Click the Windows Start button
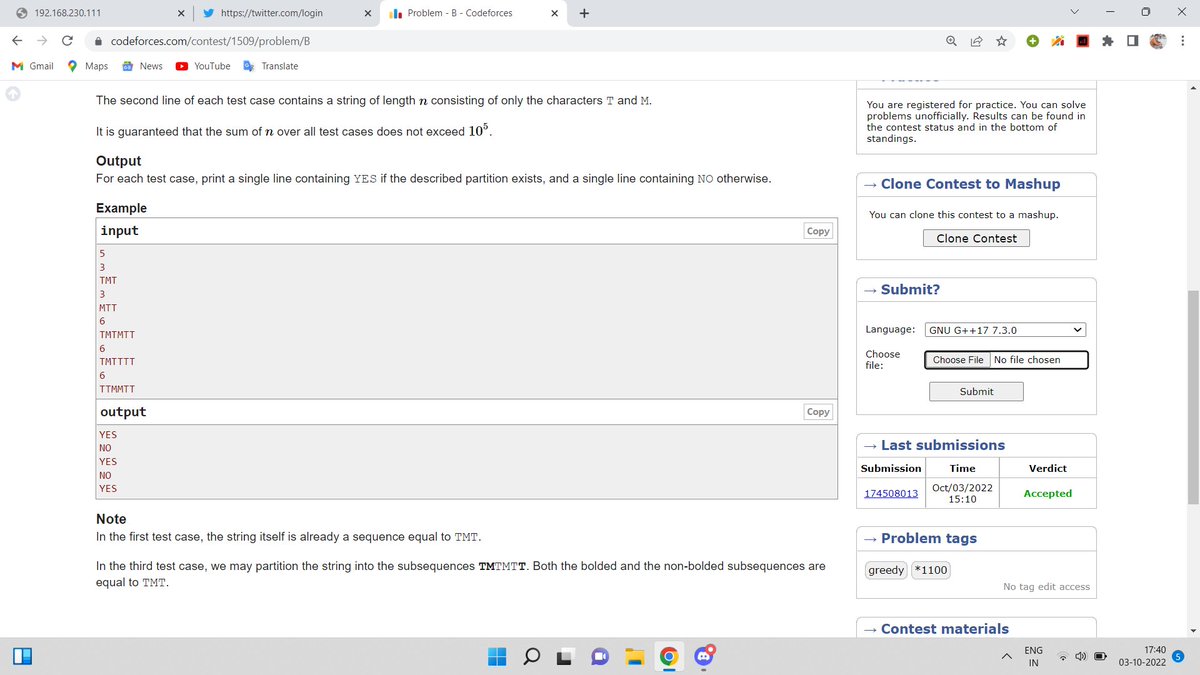 pos(497,657)
